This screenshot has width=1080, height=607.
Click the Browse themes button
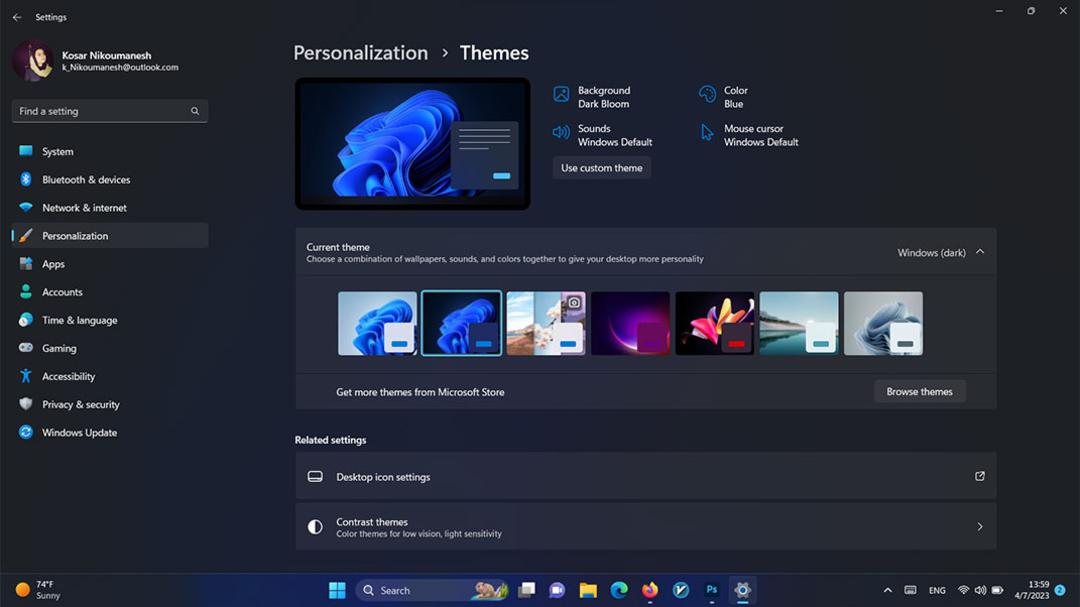[x=920, y=391]
